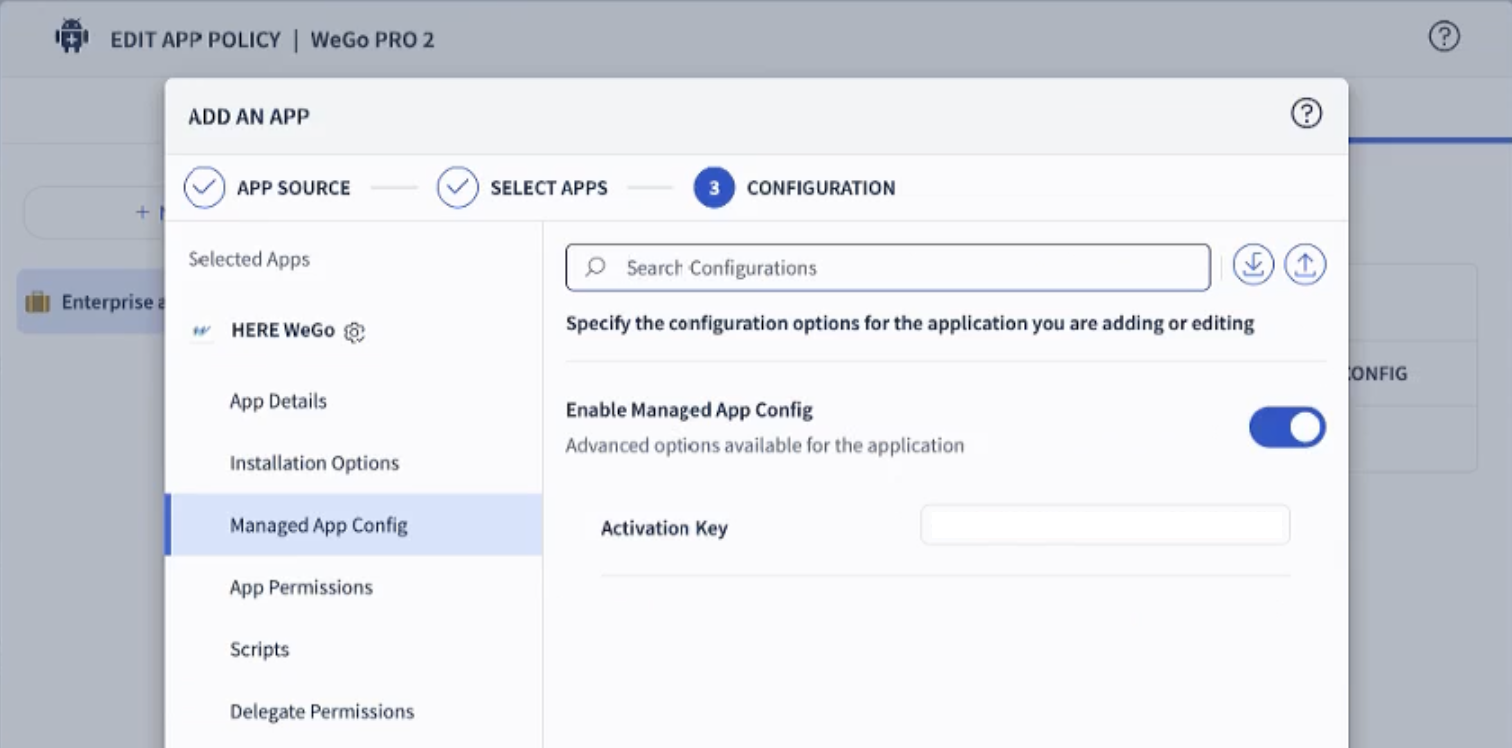This screenshot has height=748, width=1512.
Task: Click "Advanced options available for the application" text
Action: point(765,445)
